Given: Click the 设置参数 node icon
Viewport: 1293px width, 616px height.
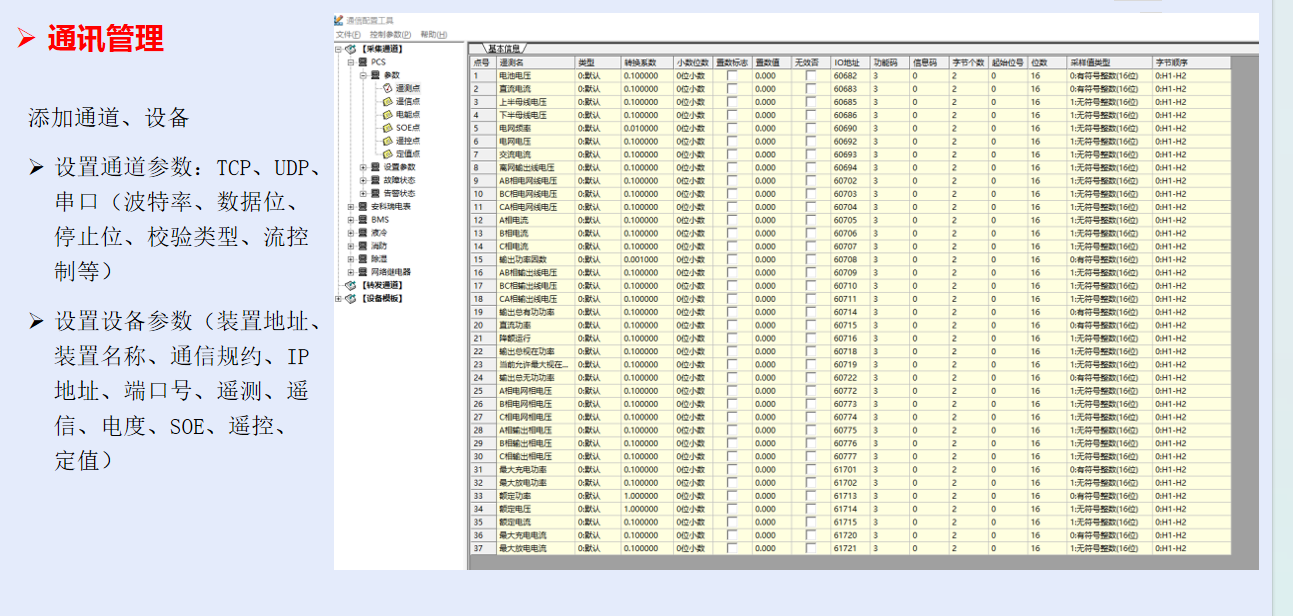Looking at the screenshot, I should tap(375, 167).
